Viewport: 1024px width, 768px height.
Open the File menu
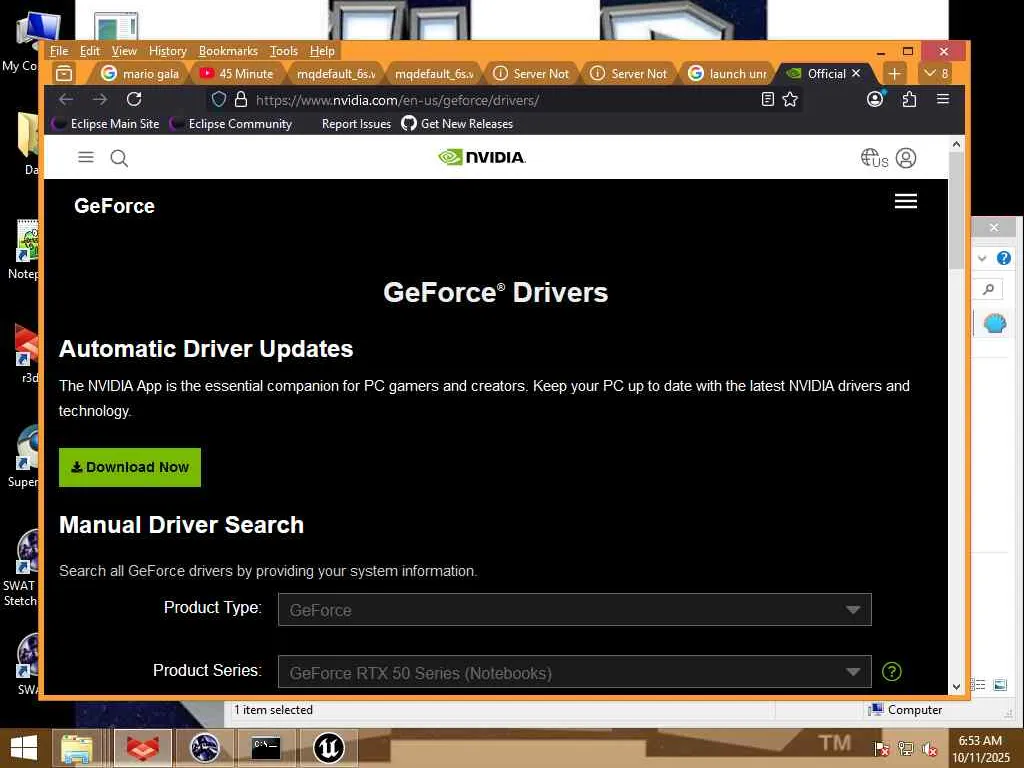(59, 51)
